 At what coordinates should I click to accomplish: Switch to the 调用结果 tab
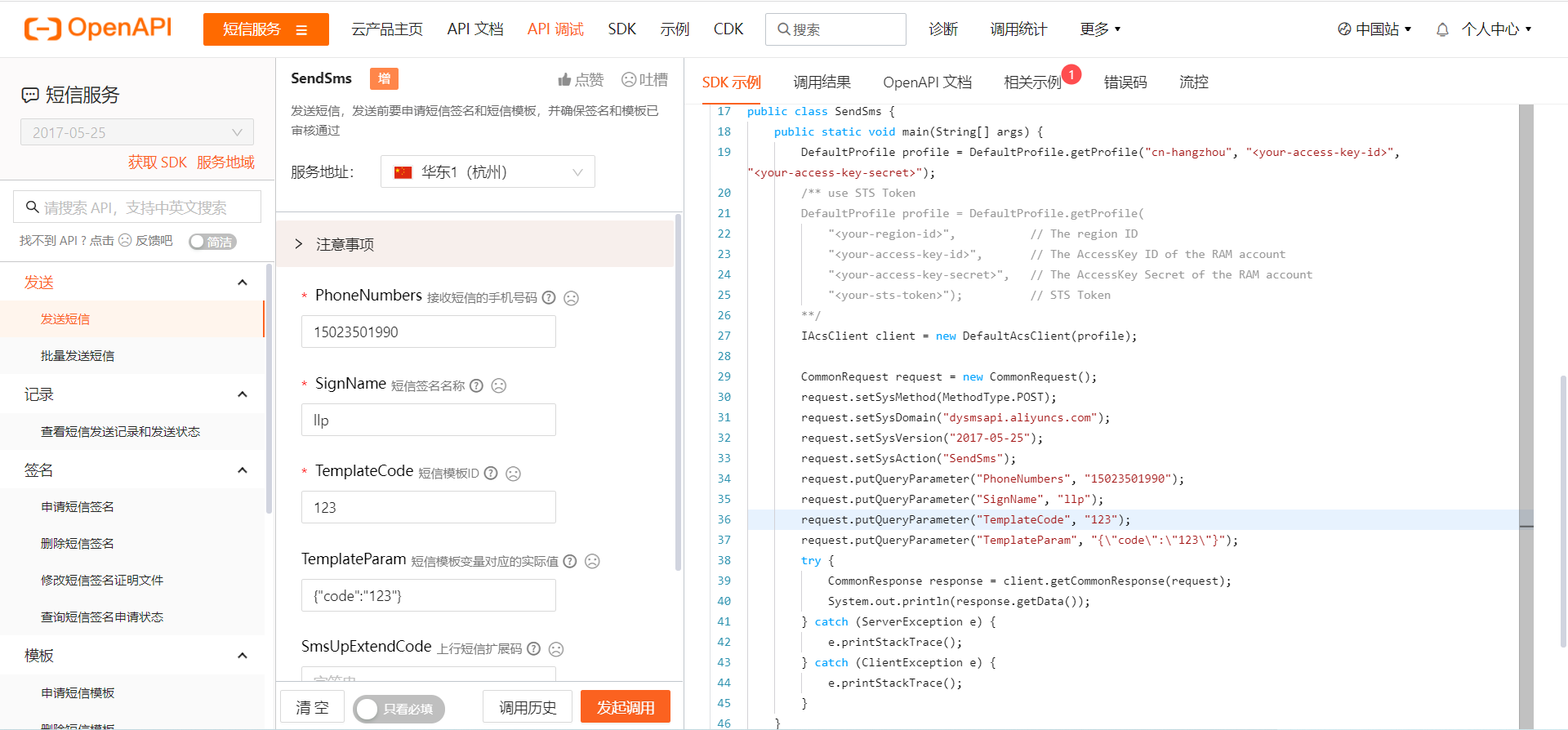[822, 82]
